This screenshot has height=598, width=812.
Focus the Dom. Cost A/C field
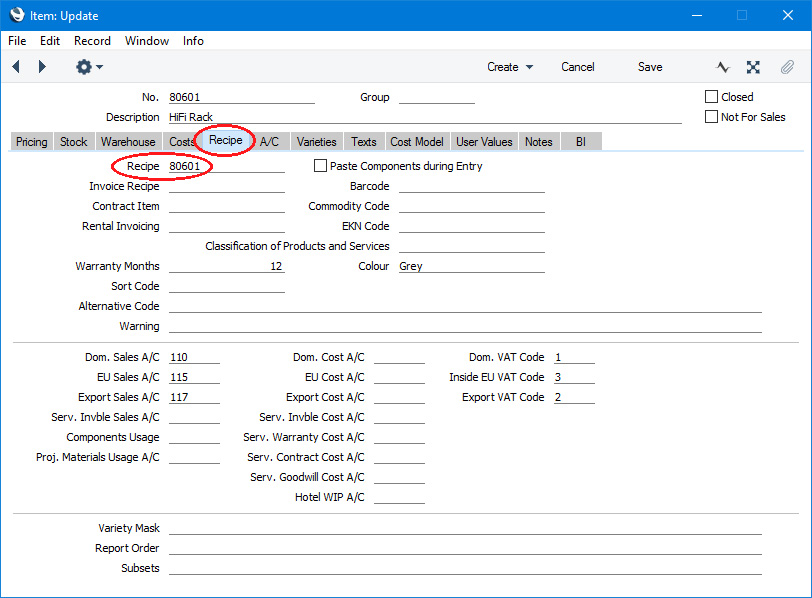(399, 357)
